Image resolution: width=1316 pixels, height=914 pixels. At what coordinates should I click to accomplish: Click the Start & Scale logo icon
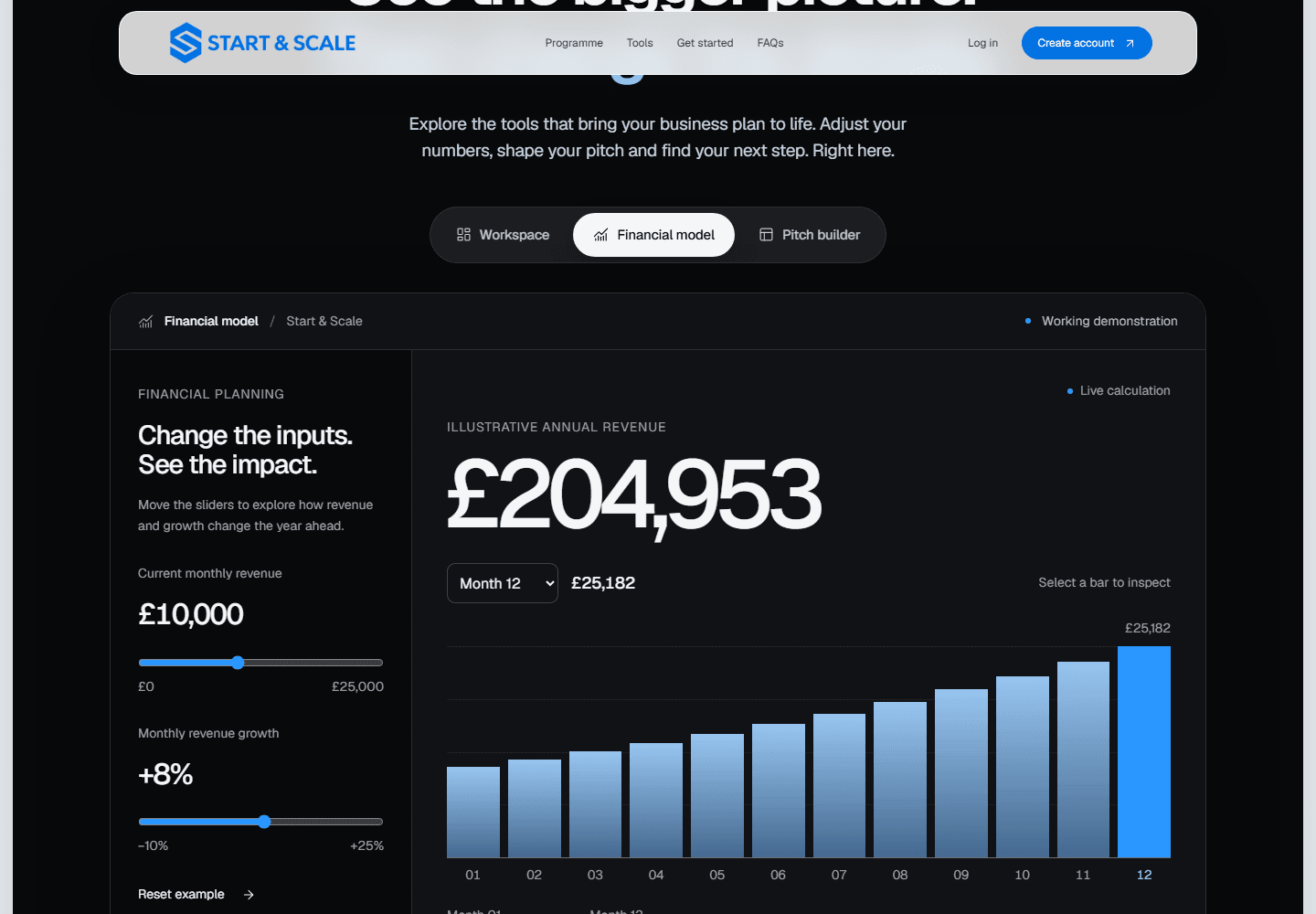(186, 43)
